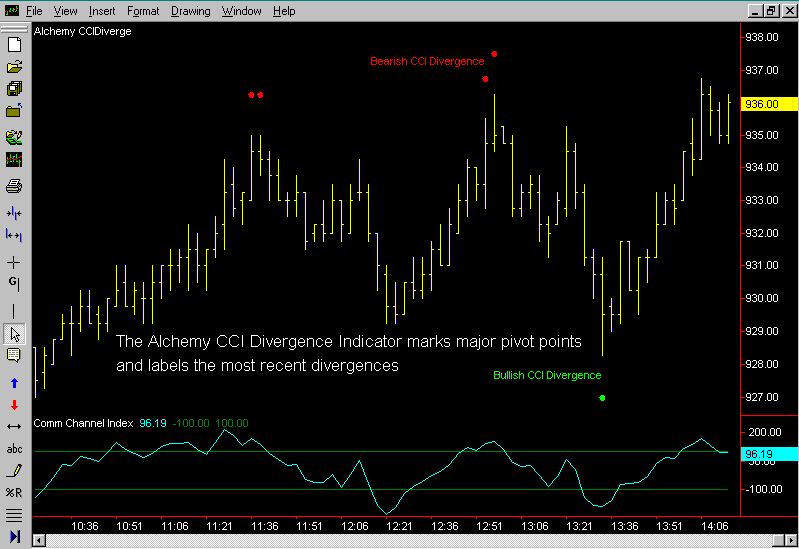This screenshot has width=799, height=549.
Task: Click the speech bubble comment tool
Action: click(14, 355)
